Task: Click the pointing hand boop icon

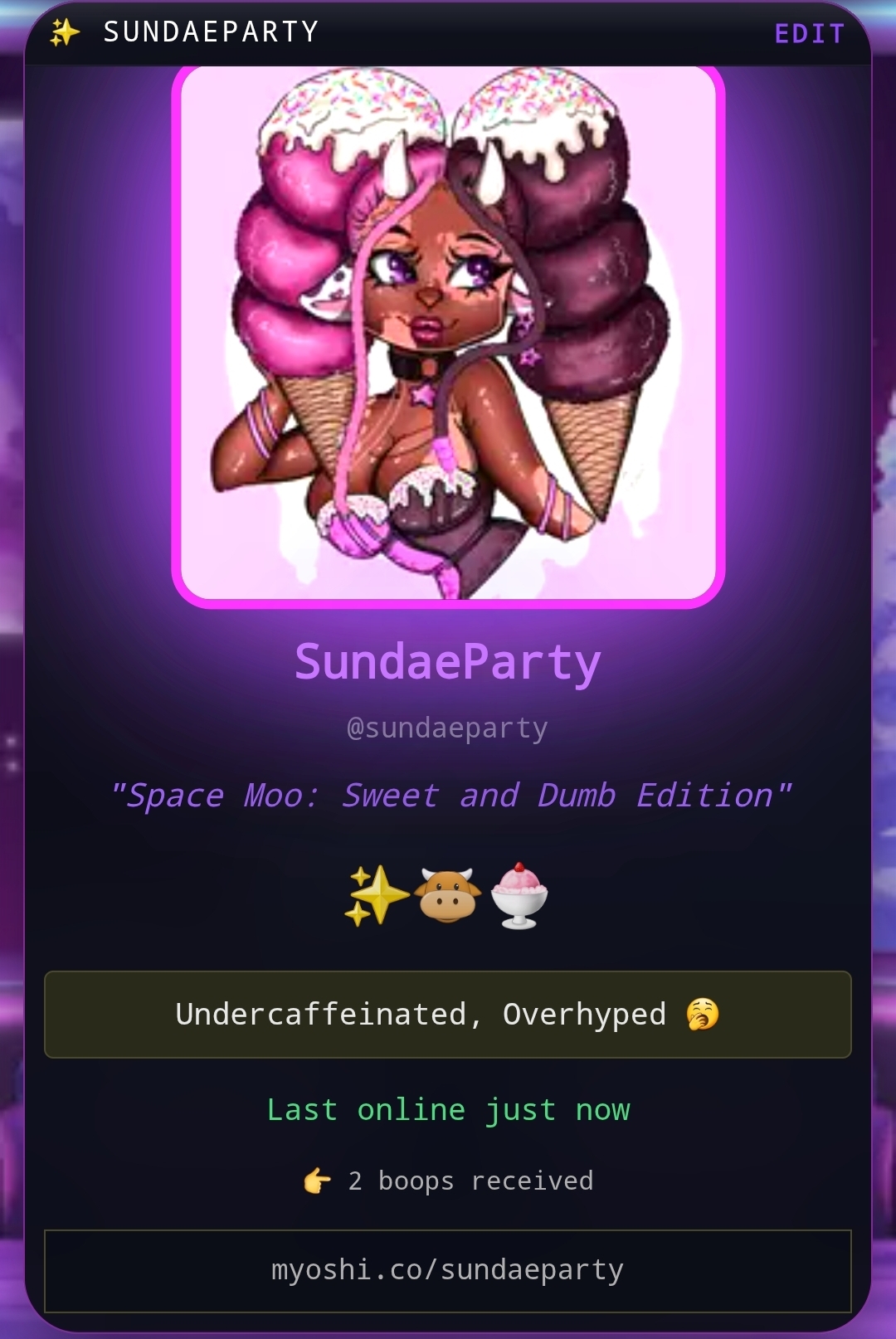Action: tap(317, 1181)
